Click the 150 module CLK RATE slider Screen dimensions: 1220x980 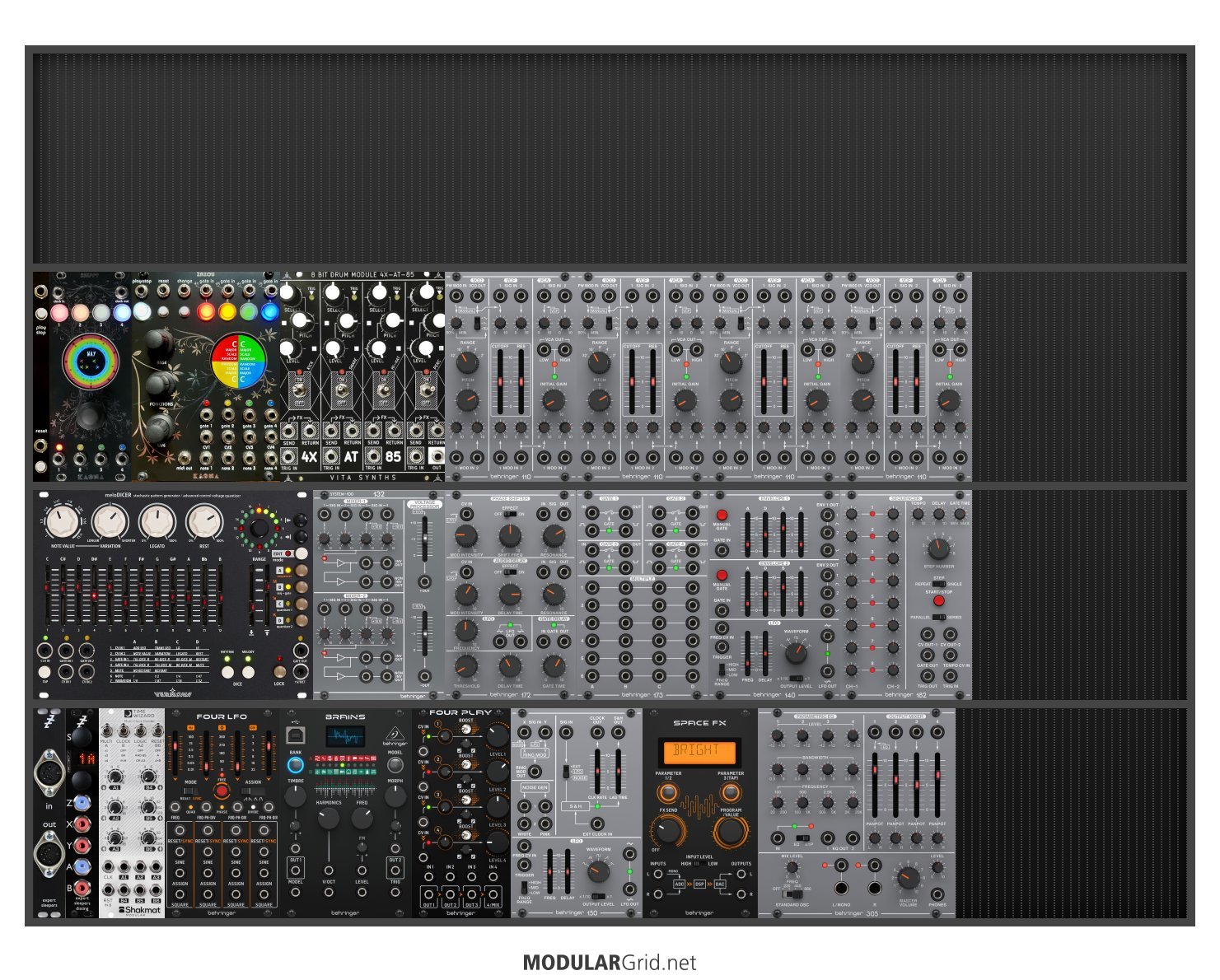[598, 771]
